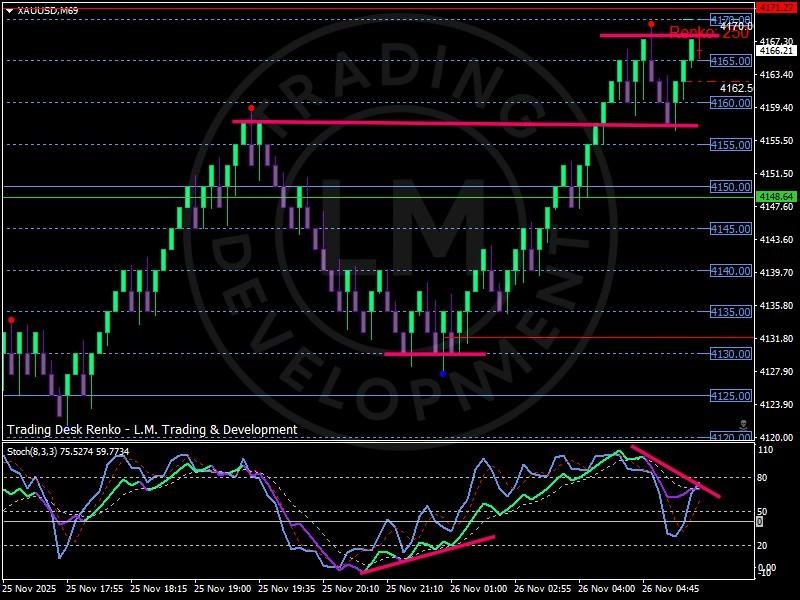Open the chart dropdown triangle beside XAUUSD,M69
The image size is (800, 600).
point(8,10)
